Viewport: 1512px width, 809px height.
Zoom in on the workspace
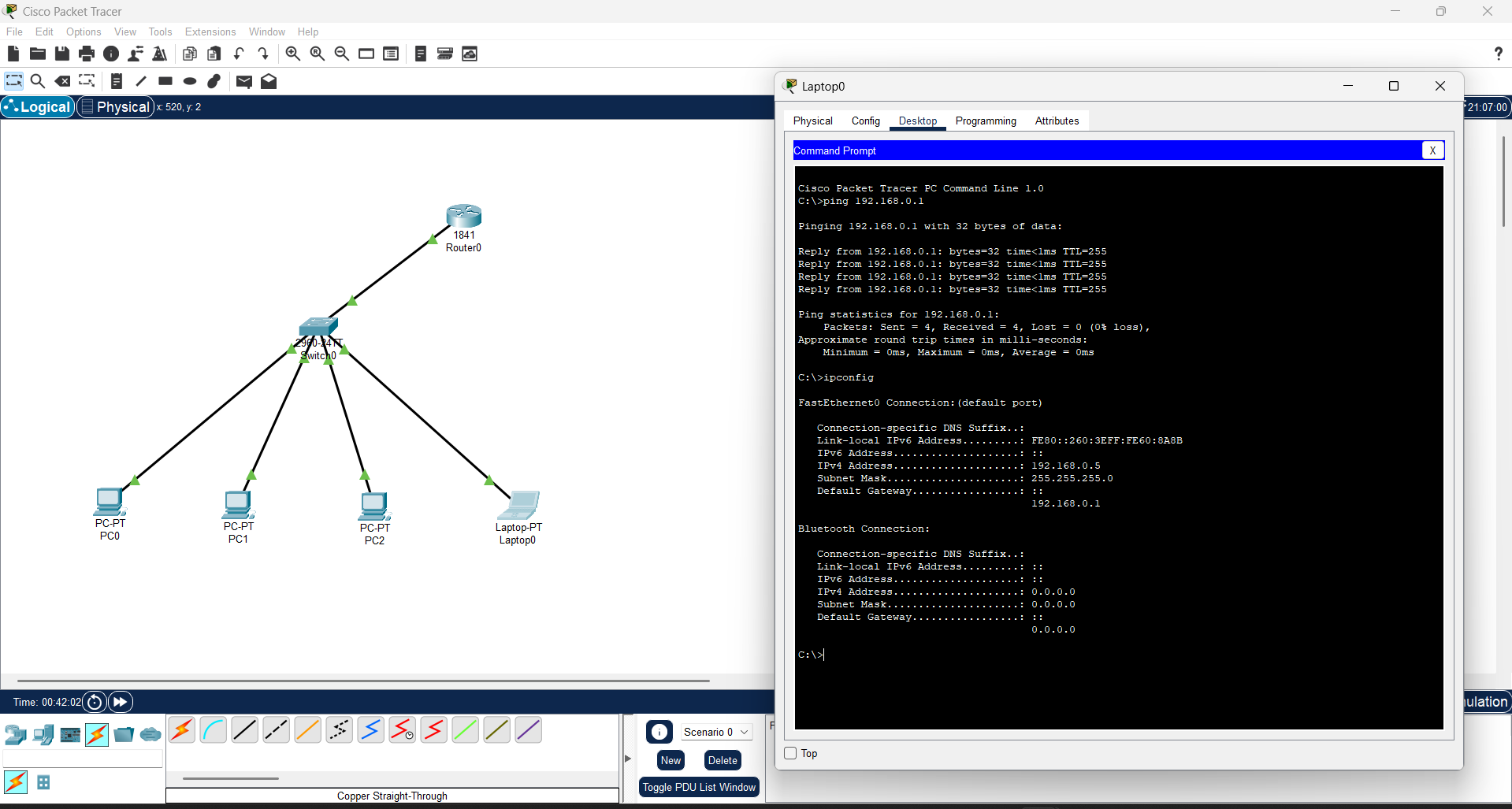pos(293,54)
